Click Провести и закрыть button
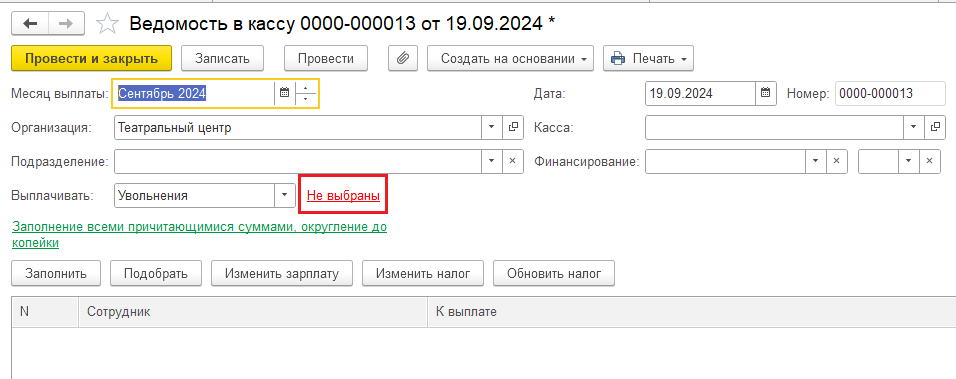The image size is (956, 379). click(x=91, y=59)
